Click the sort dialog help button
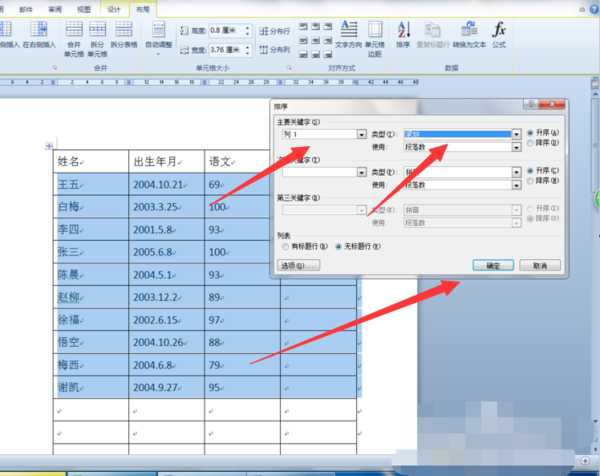The height and width of the screenshot is (476, 600). point(531,104)
